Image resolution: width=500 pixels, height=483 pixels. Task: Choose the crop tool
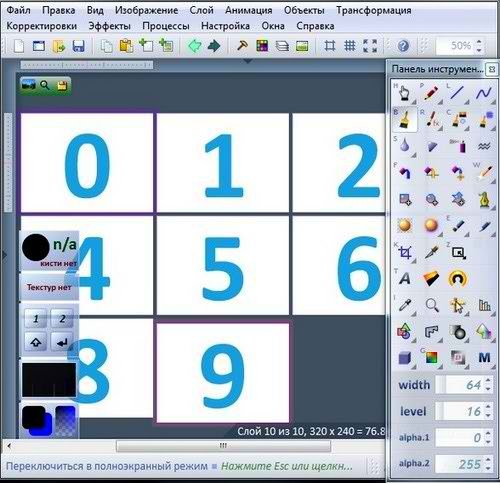(405, 252)
